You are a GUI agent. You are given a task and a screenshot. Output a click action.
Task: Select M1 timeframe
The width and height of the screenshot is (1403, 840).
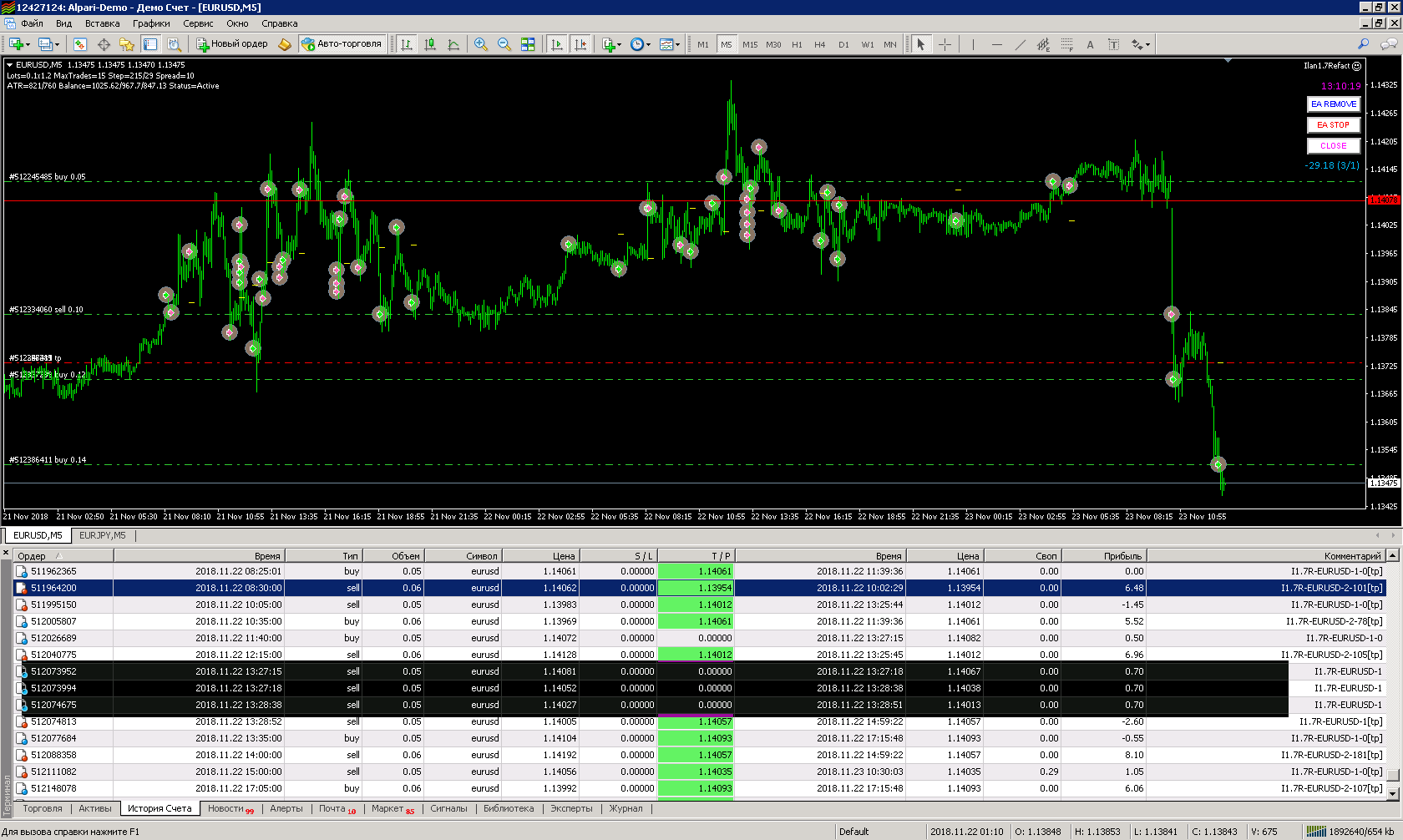pos(703,44)
